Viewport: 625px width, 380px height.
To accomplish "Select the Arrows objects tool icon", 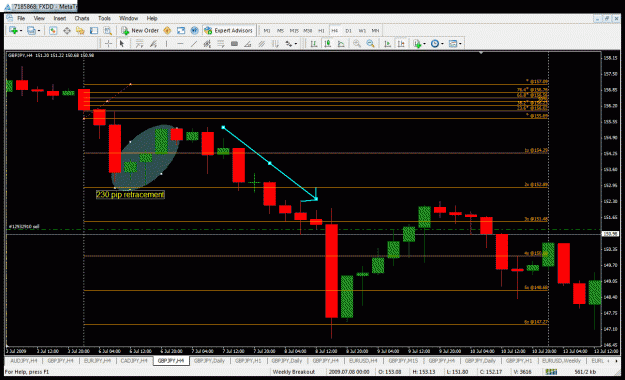I will point(289,43).
